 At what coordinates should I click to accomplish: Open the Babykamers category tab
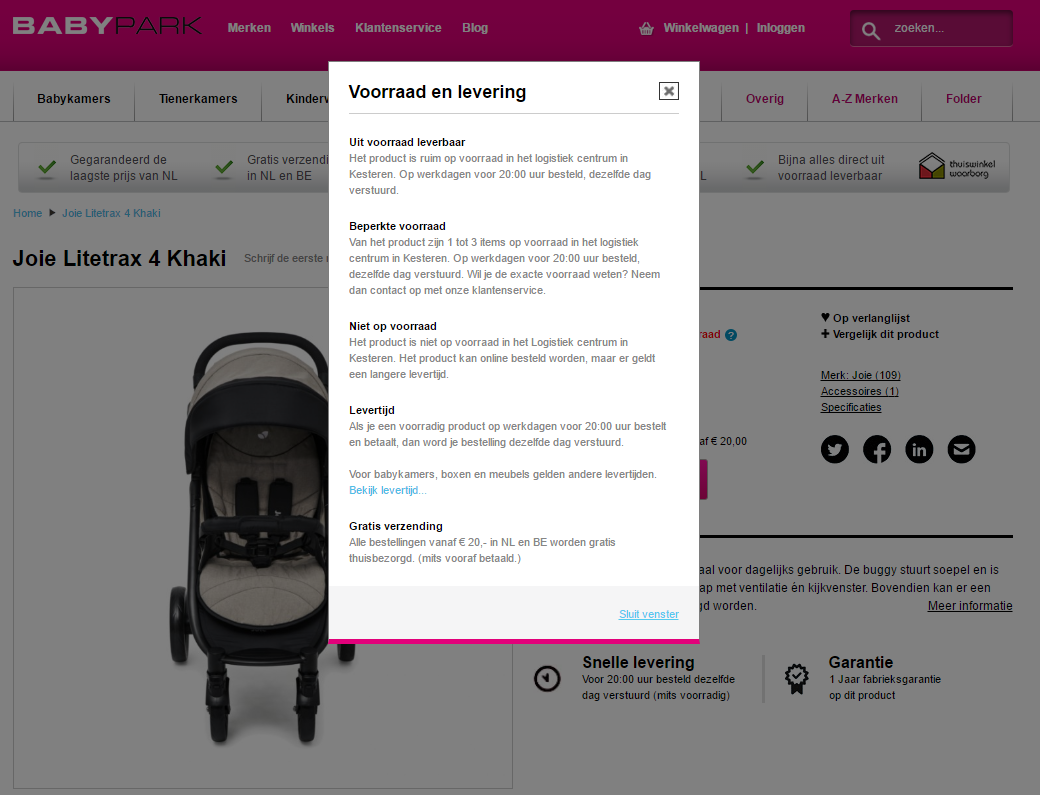74,99
